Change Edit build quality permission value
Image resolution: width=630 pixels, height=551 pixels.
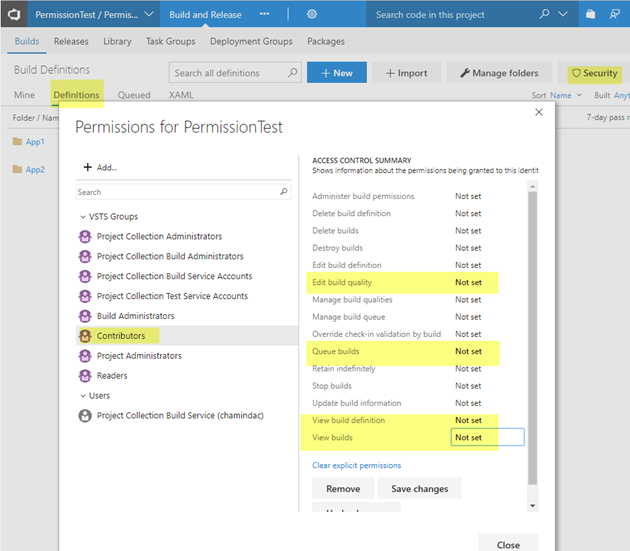click(x=468, y=283)
